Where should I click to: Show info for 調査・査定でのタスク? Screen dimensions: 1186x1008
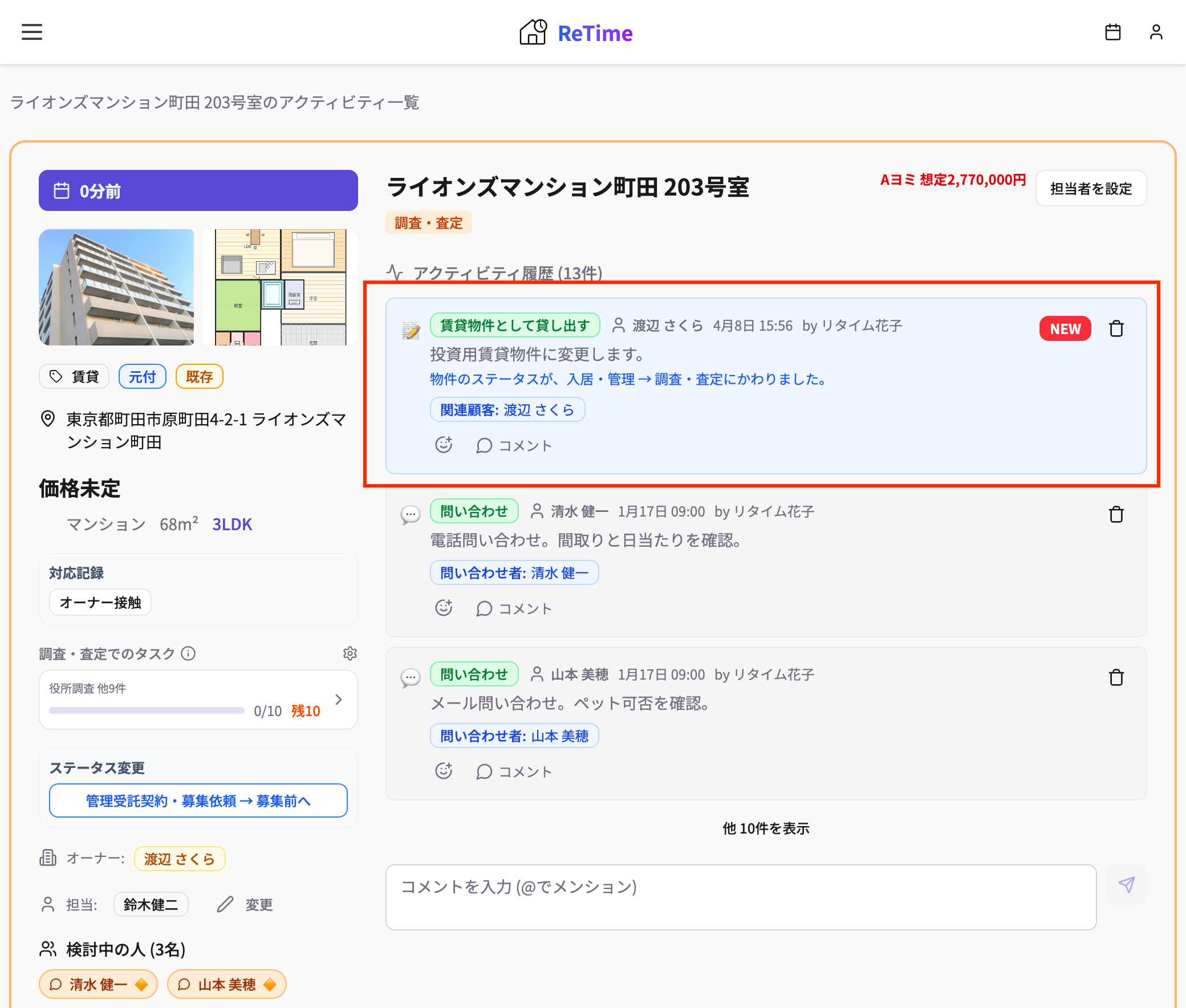188,653
